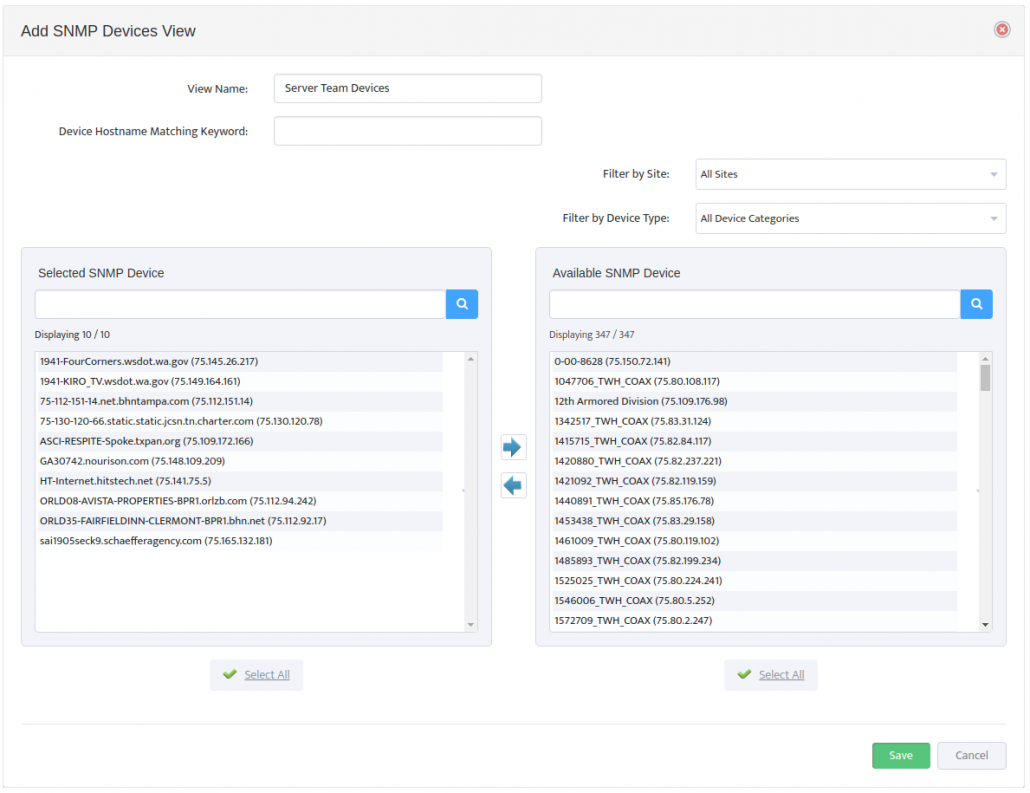Viewport: 1030px width, 793px height.
Task: Expand the Filter by Device Type dropdown
Action: pyautogui.click(x=850, y=218)
